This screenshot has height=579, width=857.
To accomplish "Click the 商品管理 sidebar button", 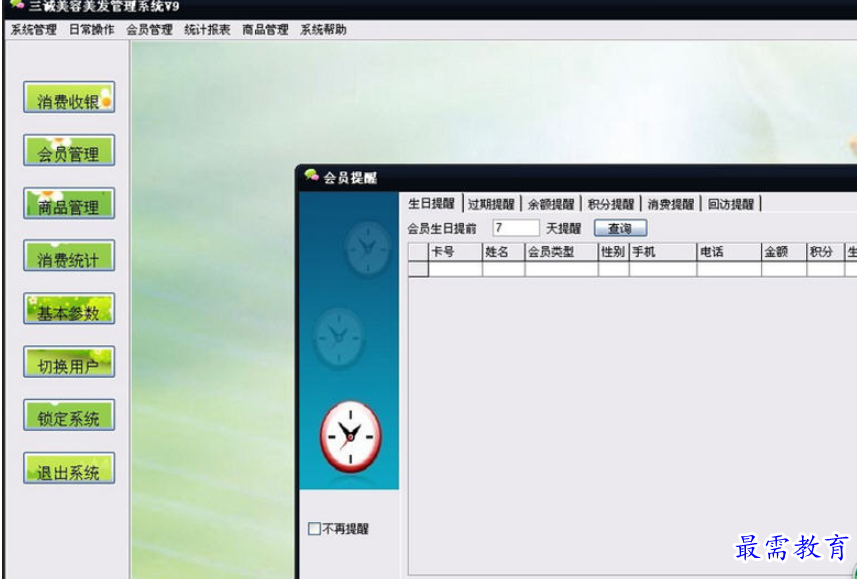I will (x=69, y=203).
